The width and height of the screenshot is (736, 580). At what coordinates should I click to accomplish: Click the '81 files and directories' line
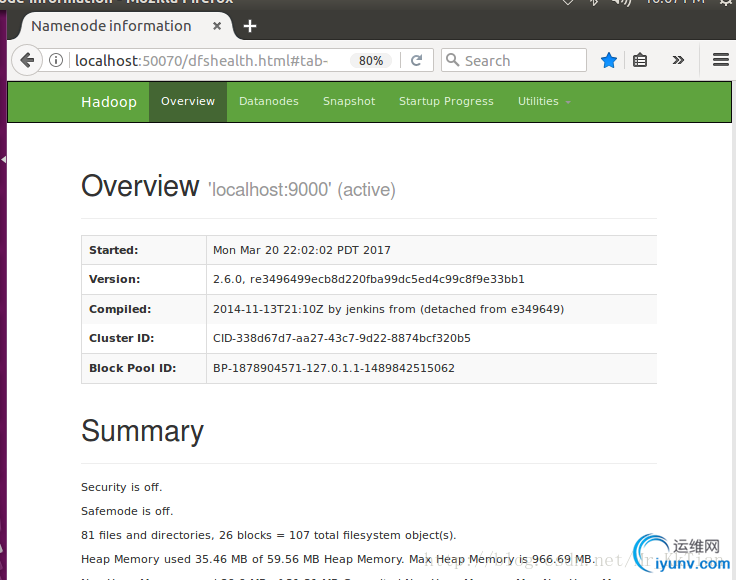tap(268, 535)
